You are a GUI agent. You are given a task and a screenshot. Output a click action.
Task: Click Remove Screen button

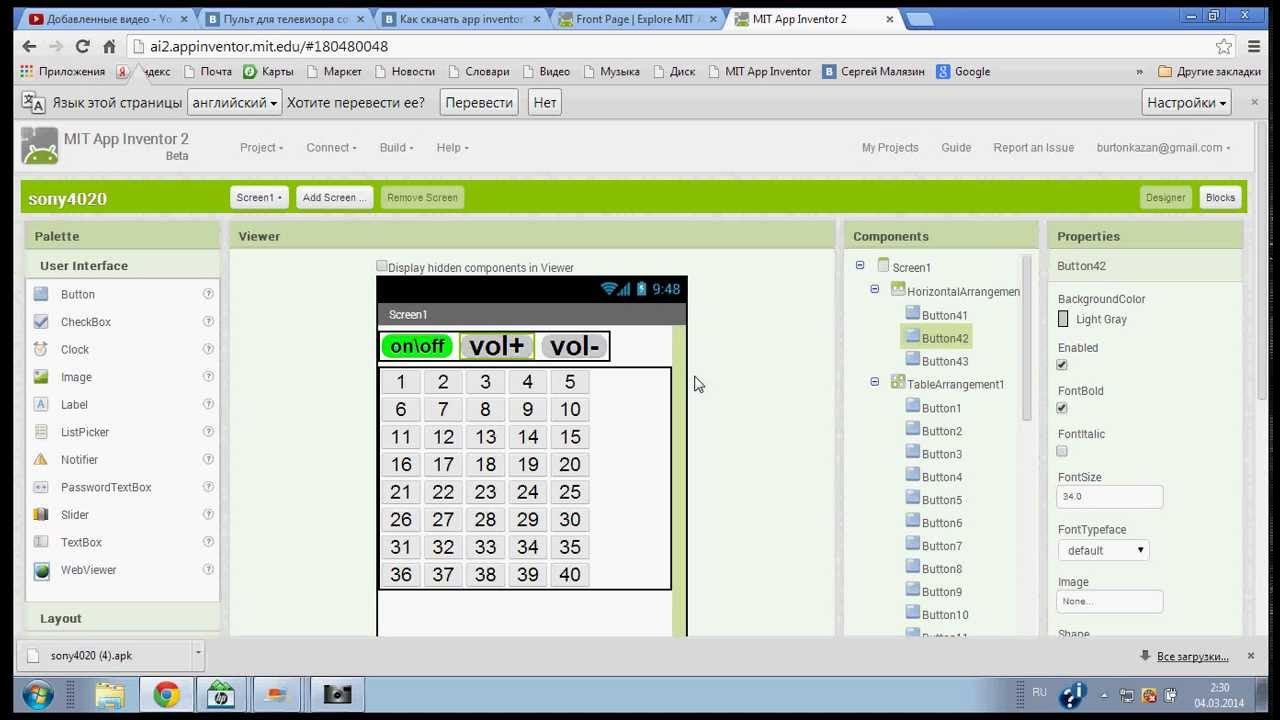point(422,197)
